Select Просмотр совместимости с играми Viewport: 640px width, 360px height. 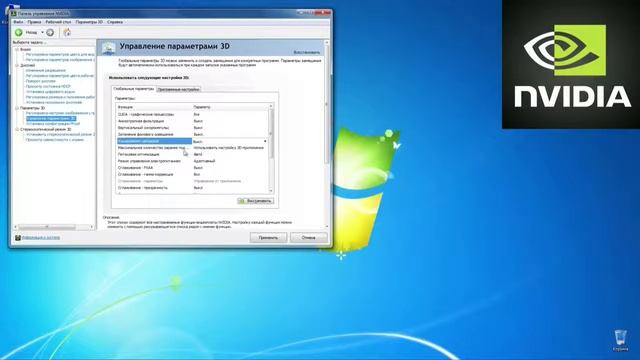[x=55, y=140]
